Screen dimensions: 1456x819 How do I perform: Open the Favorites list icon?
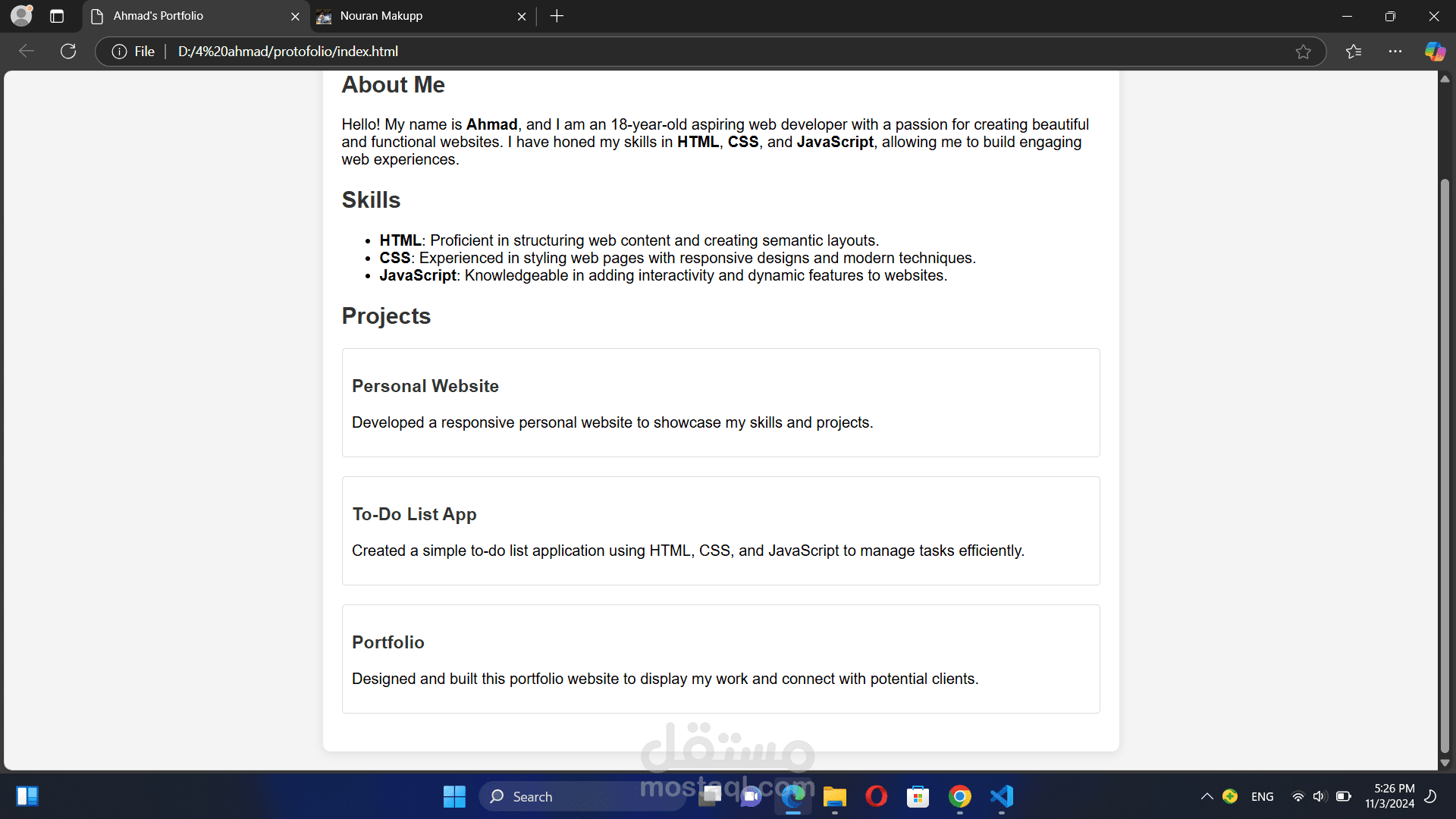tap(1354, 51)
